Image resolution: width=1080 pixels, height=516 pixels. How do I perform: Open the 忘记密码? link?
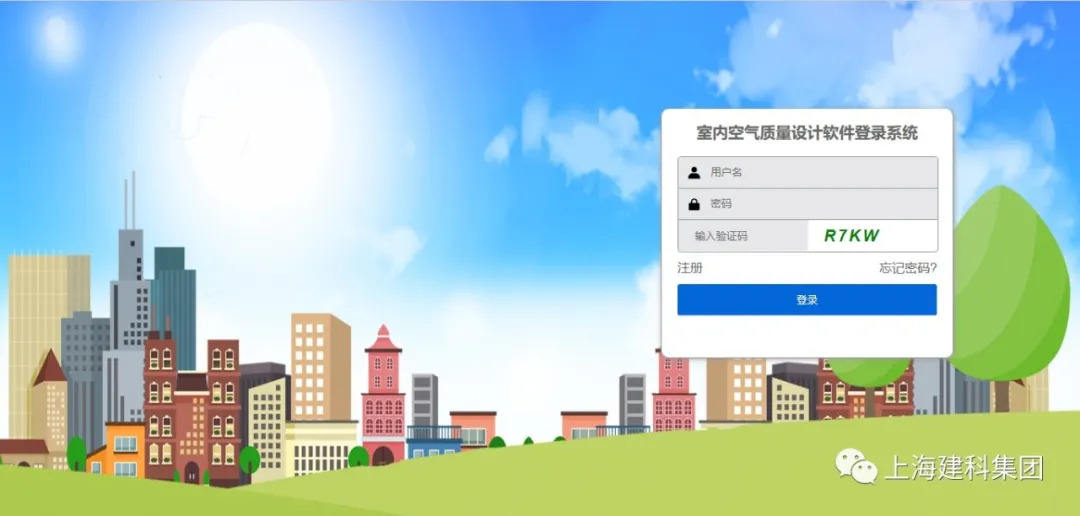tap(908, 268)
